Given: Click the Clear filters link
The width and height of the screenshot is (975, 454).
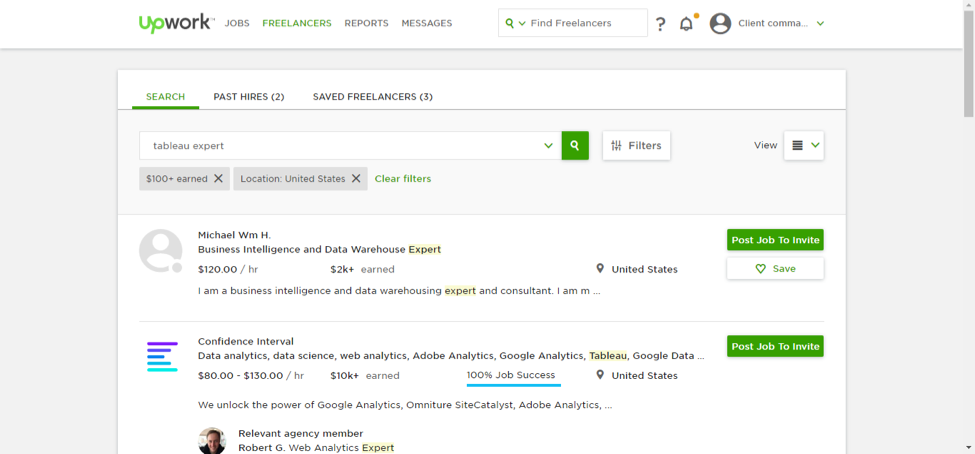Looking at the screenshot, I should pyautogui.click(x=402, y=178).
